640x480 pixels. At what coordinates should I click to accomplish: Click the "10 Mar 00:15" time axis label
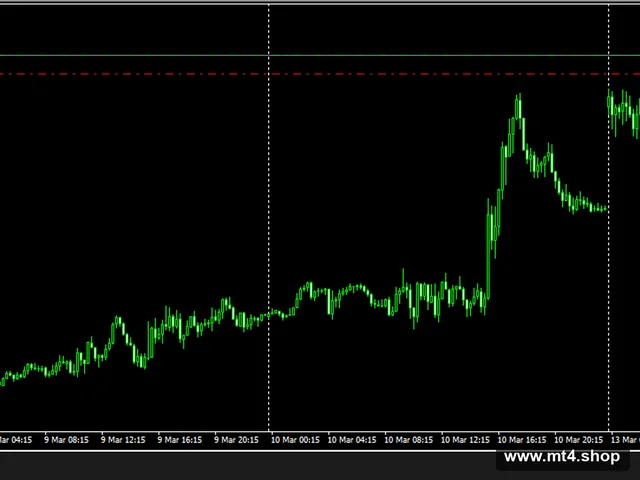[295, 440]
